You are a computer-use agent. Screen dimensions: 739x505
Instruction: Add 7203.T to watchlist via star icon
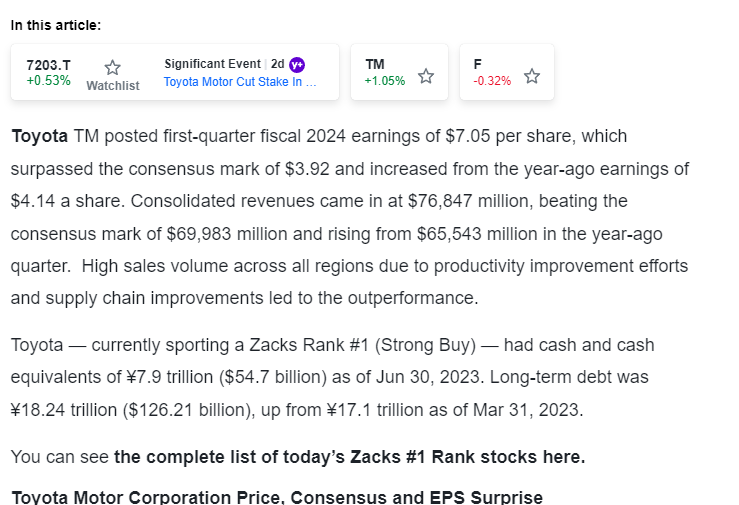(x=112, y=67)
